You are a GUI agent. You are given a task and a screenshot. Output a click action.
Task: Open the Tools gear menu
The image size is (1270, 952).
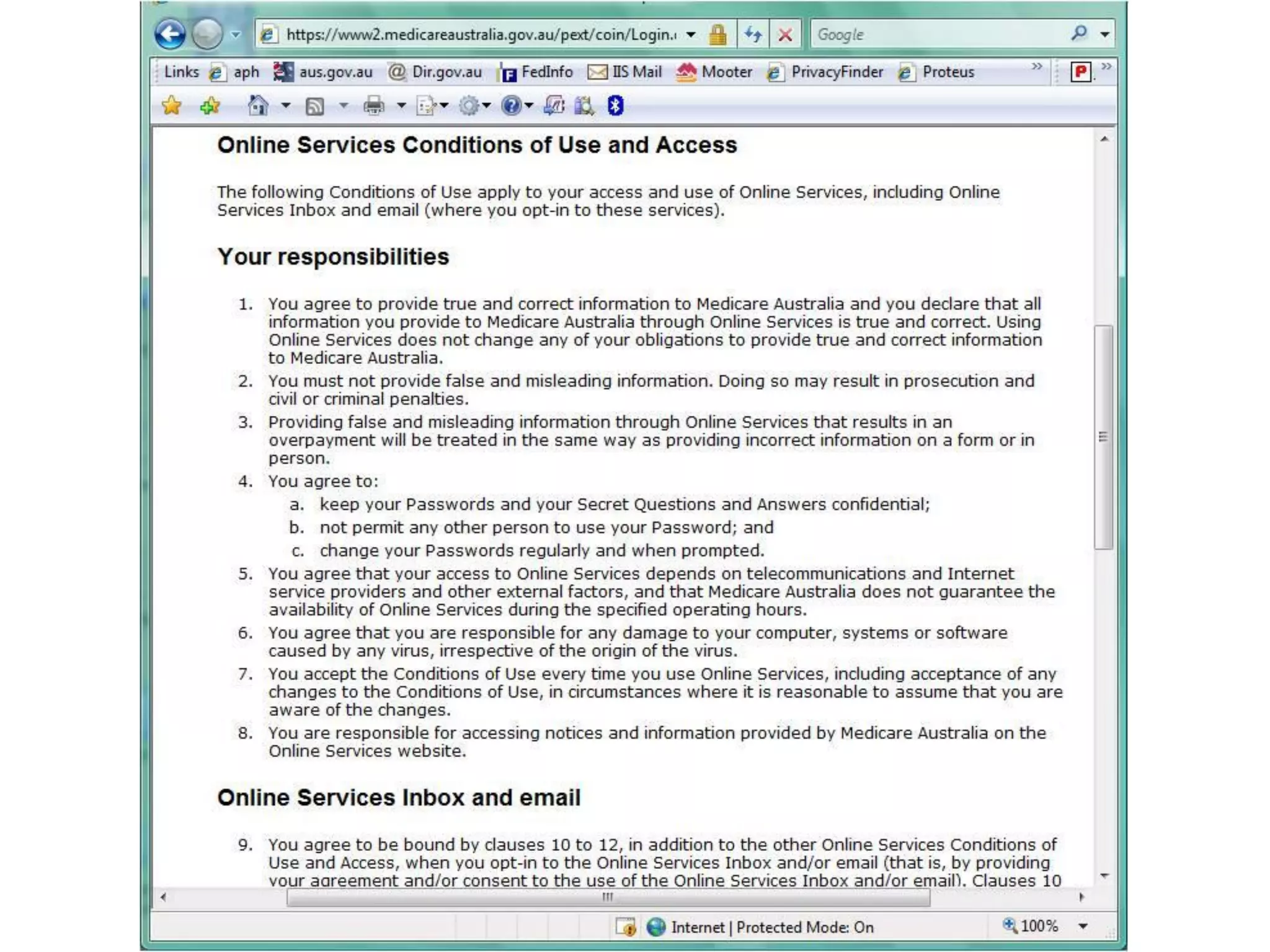click(x=470, y=106)
